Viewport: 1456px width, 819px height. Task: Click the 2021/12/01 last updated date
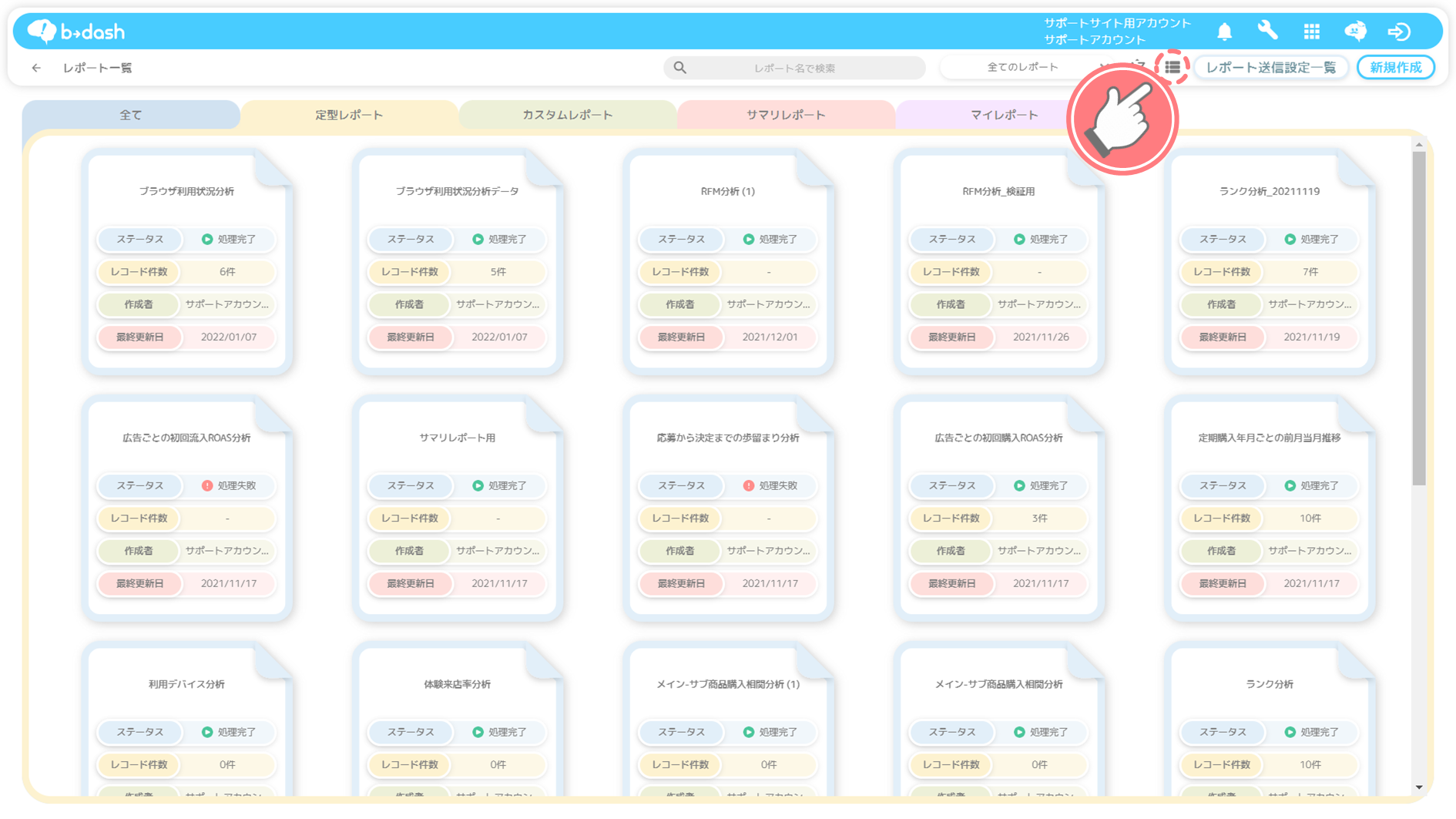[x=770, y=337]
